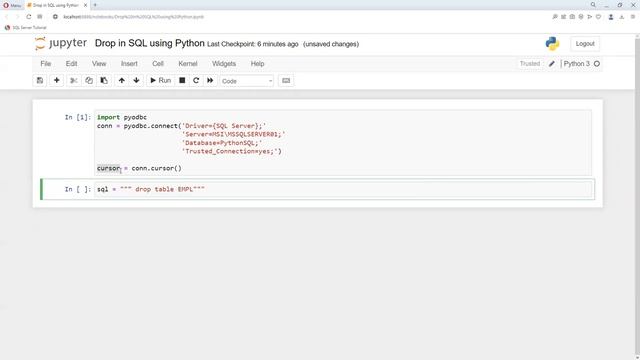
Task: Click the import pyodbc line in first cell
Action: pos(122,117)
